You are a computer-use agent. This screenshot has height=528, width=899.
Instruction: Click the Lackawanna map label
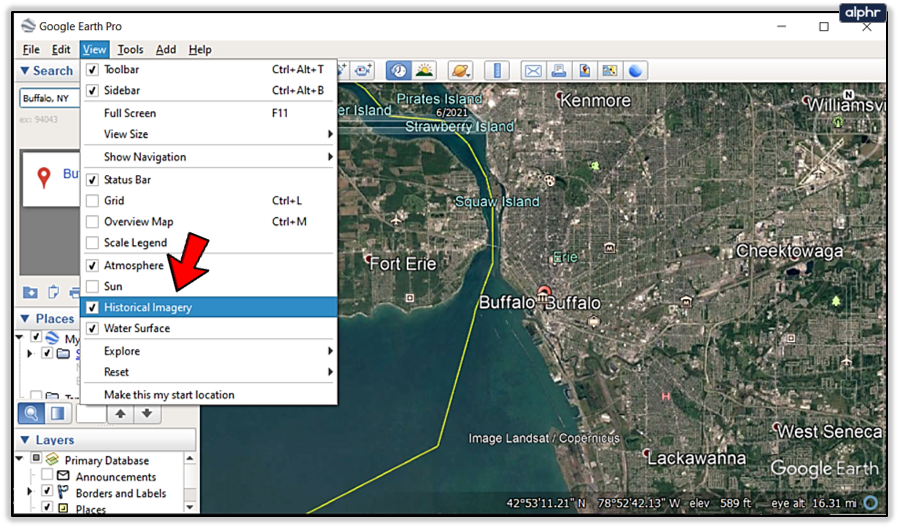pos(697,458)
